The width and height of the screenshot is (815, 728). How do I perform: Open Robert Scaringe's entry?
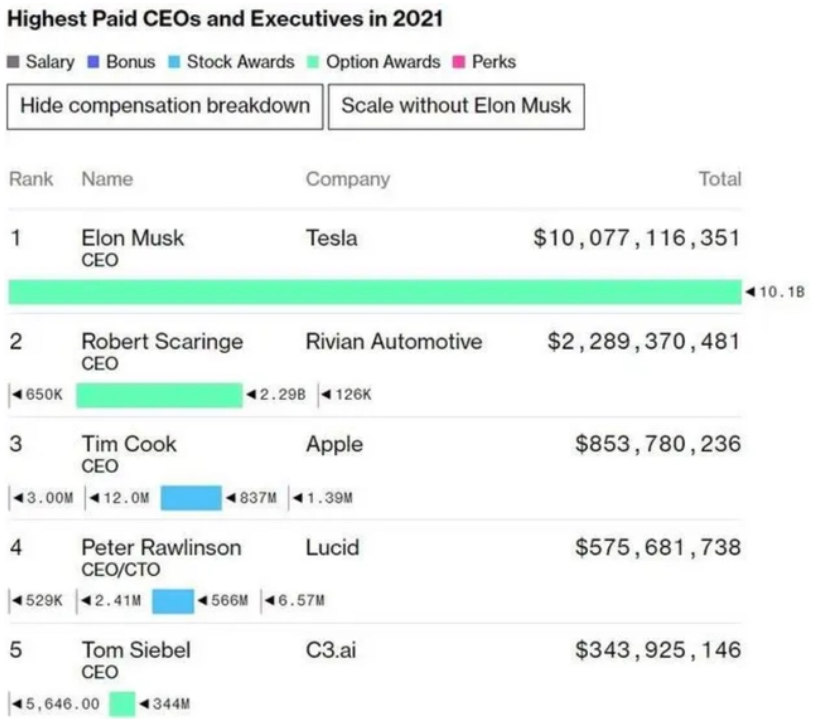pyautogui.click(x=162, y=342)
